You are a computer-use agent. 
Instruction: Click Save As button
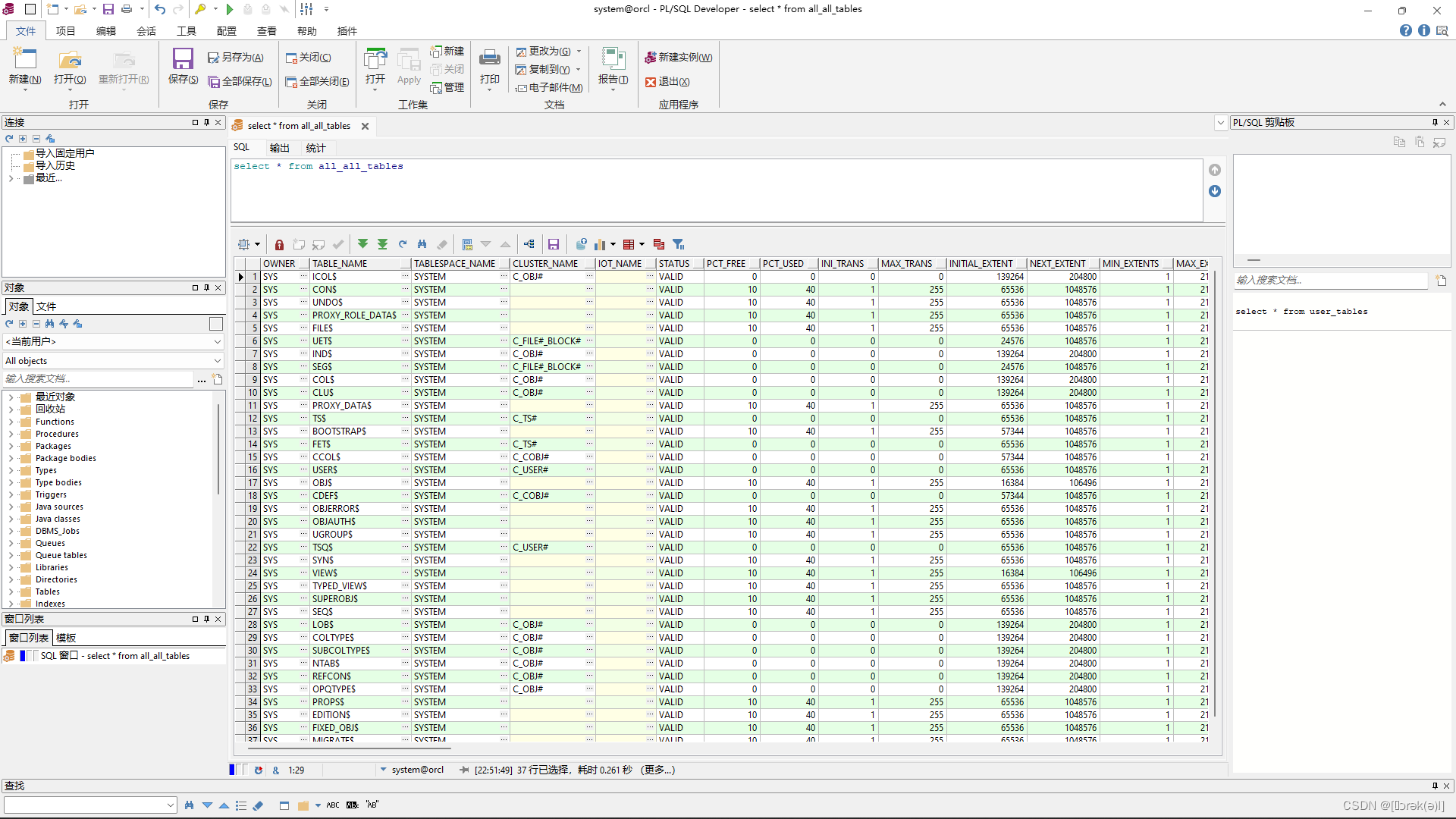pyautogui.click(x=236, y=58)
